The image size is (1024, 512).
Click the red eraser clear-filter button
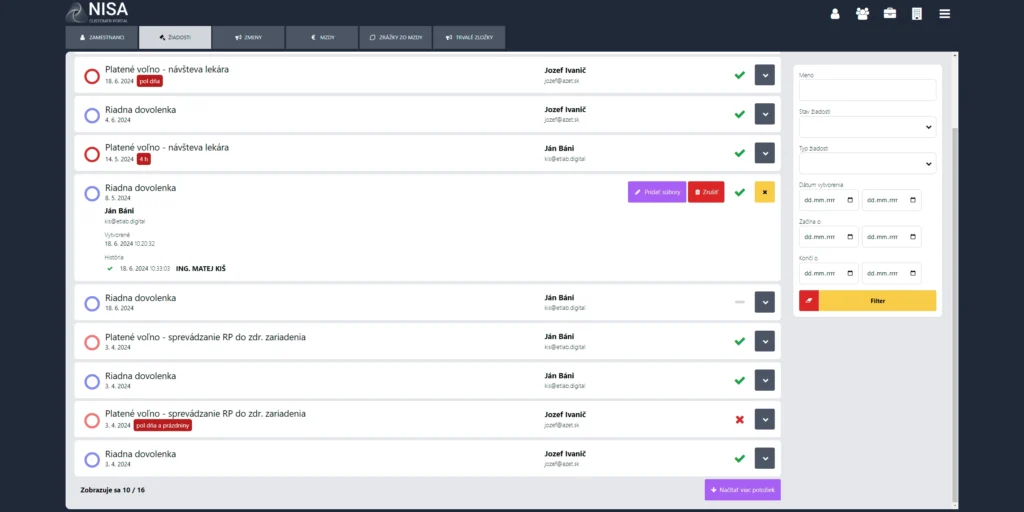click(x=808, y=301)
